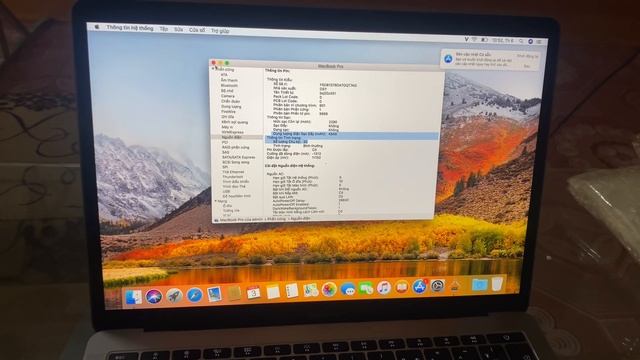Image resolution: width=640 pixels, height=360 pixels.
Task: Open Calendar icon in Dock
Action: (x=253, y=293)
